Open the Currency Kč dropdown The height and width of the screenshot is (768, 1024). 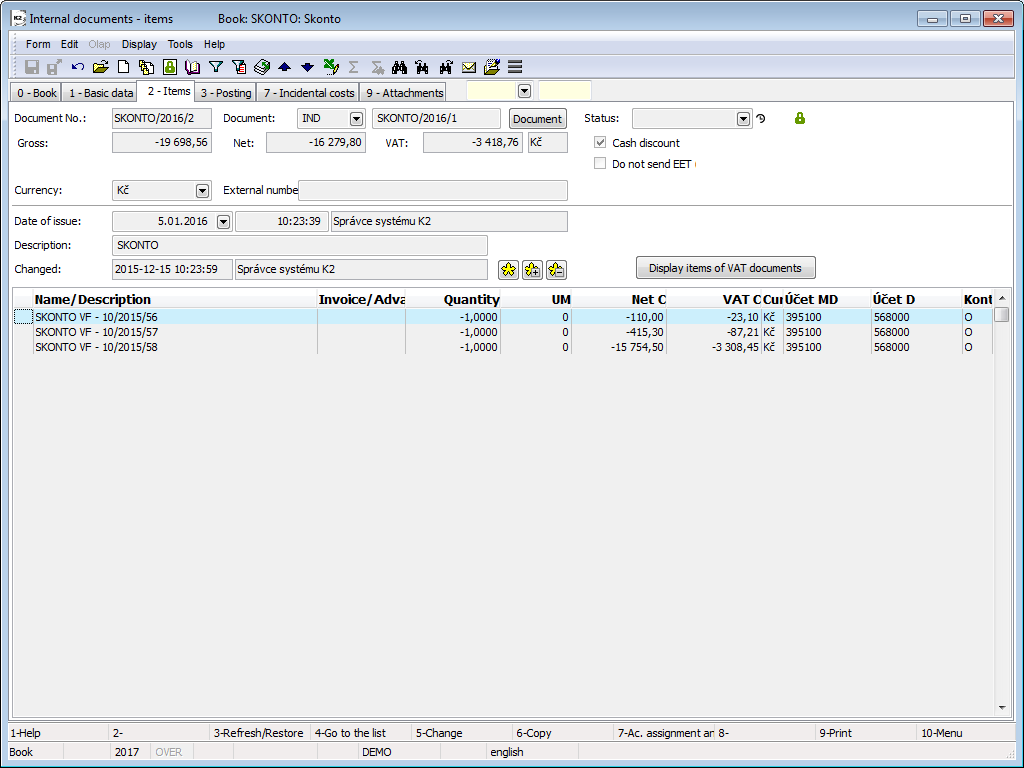click(x=202, y=190)
